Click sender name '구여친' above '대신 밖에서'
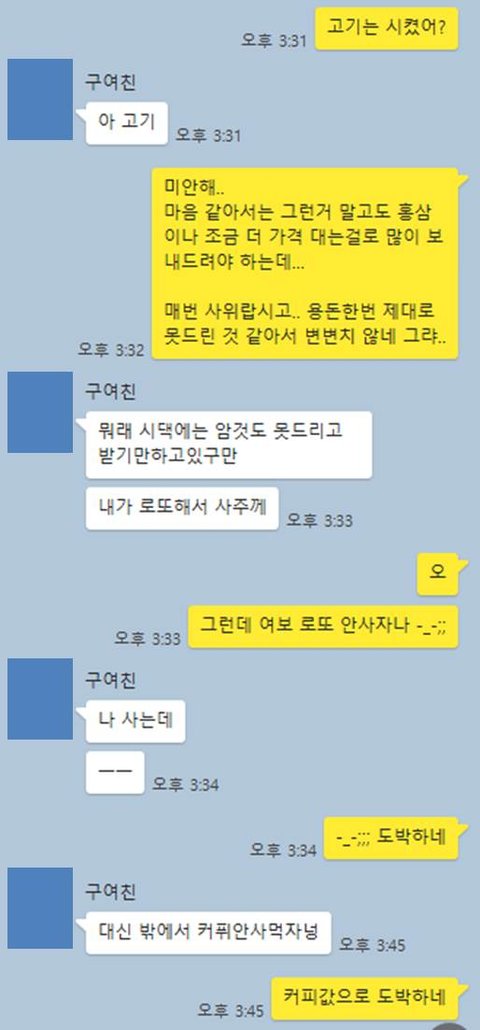The height and width of the screenshot is (1030, 480). [x=110, y=891]
